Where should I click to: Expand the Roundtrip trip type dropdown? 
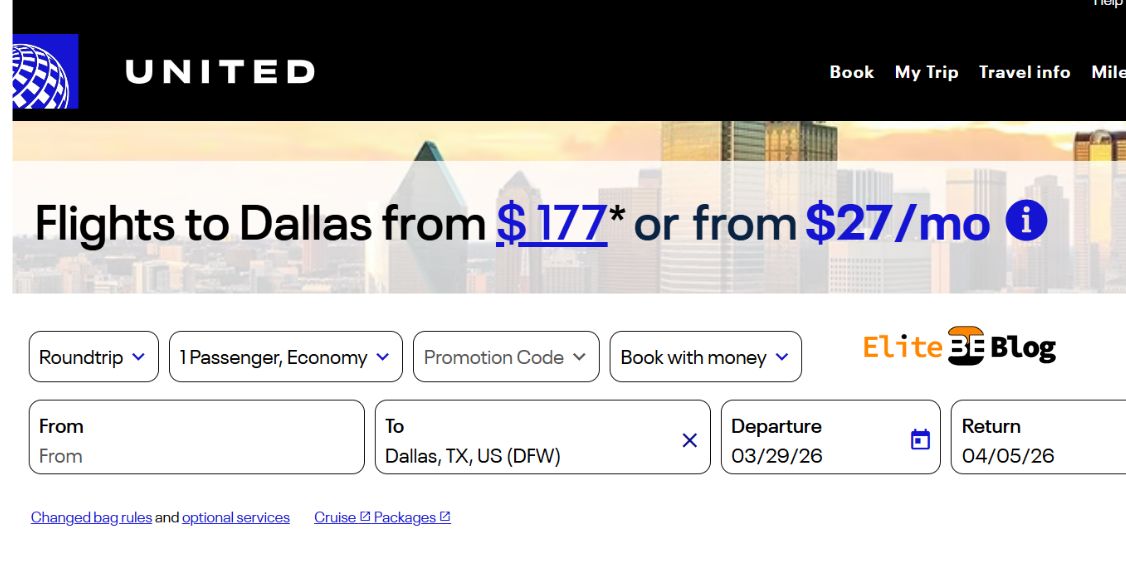tap(93, 357)
